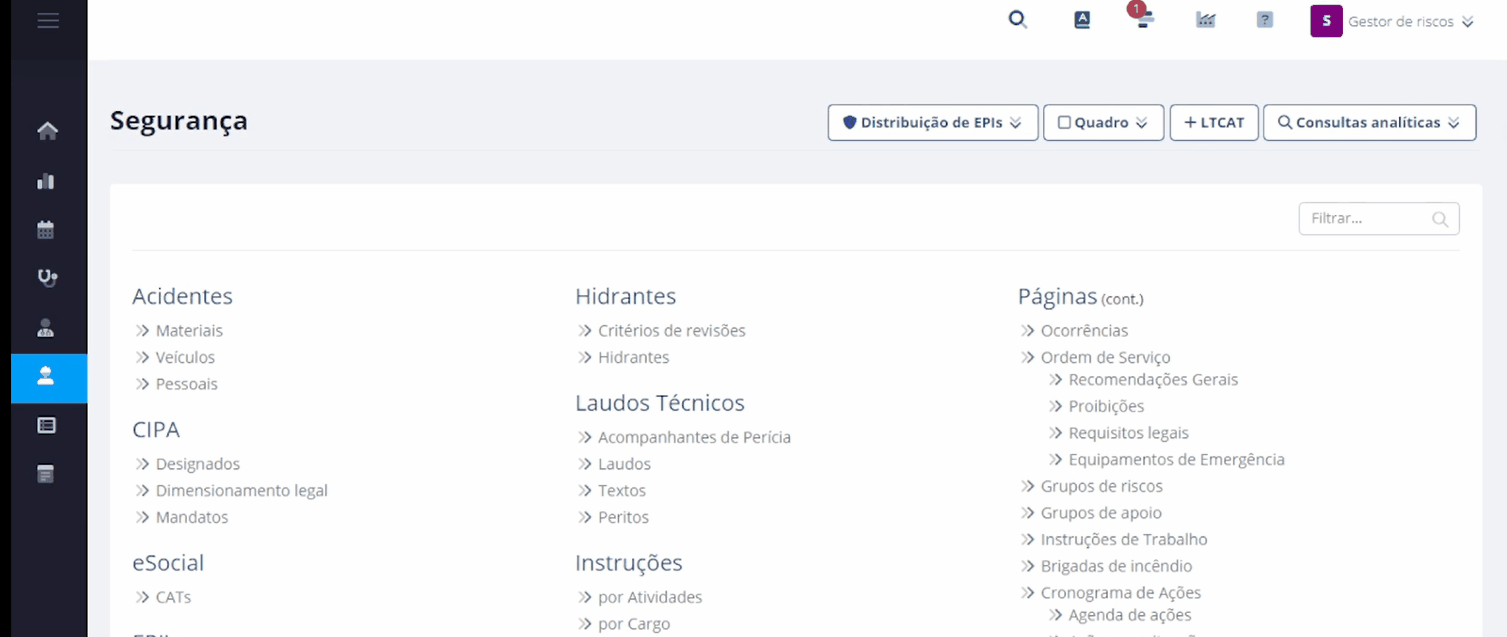Click the purple S user avatar
The width and height of the screenshot is (1507, 637).
pos(1326,21)
